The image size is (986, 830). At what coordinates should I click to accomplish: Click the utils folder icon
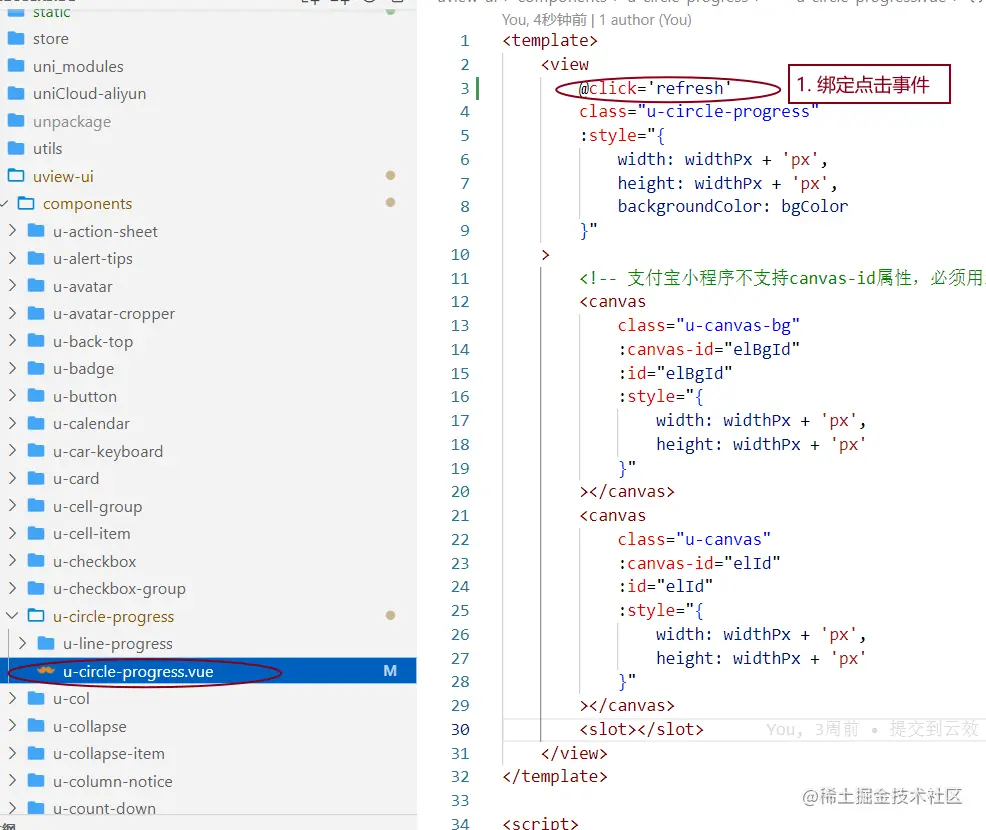pos(16,148)
